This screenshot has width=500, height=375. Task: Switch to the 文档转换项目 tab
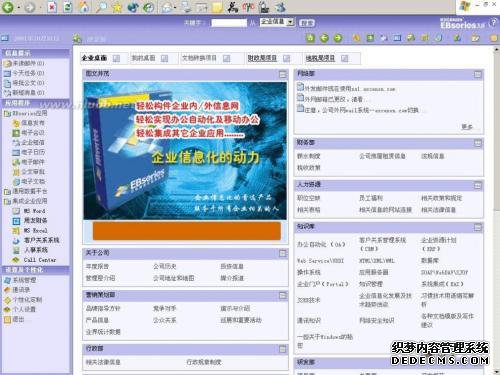pos(199,58)
